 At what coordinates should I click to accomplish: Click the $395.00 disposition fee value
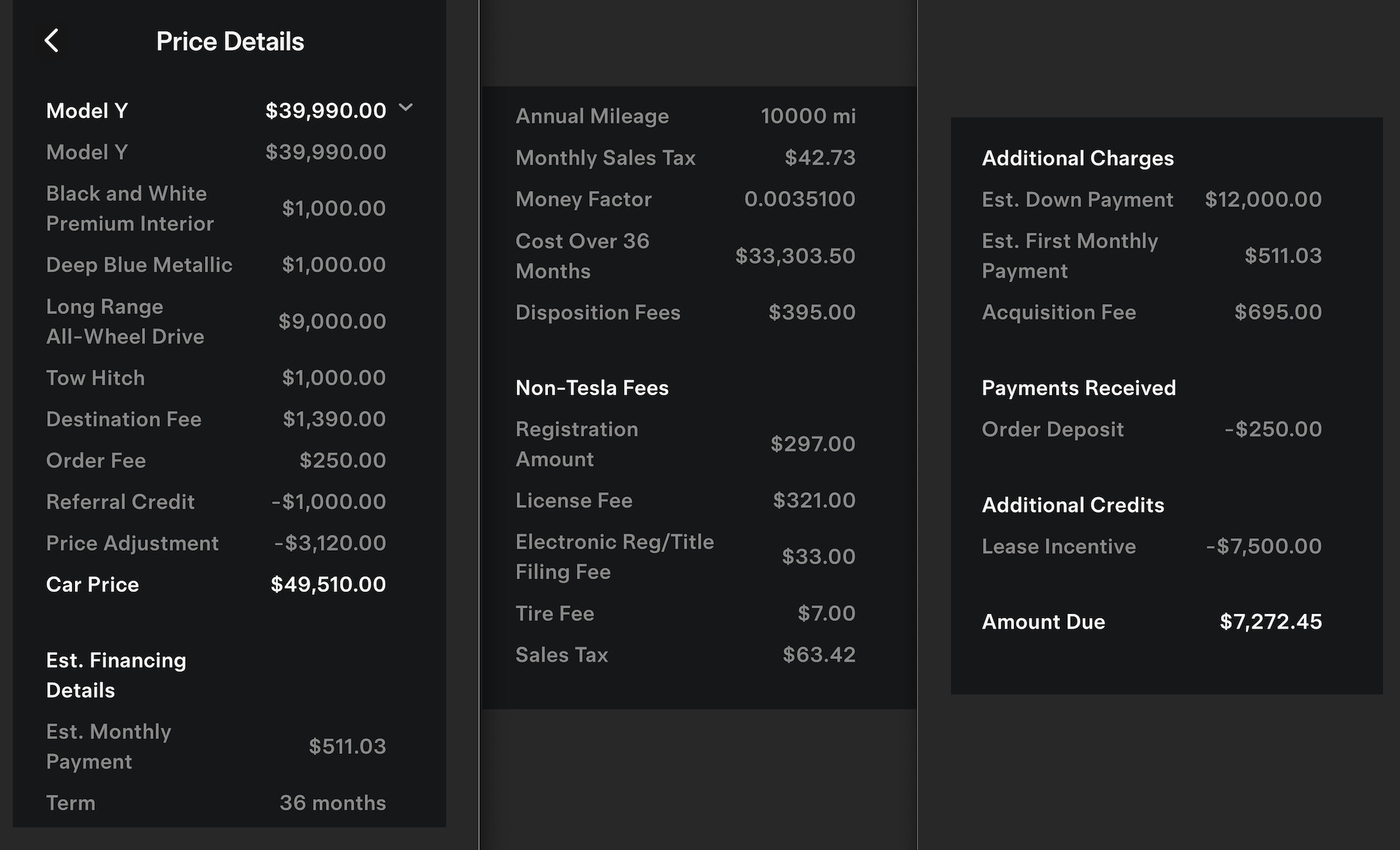(x=812, y=312)
